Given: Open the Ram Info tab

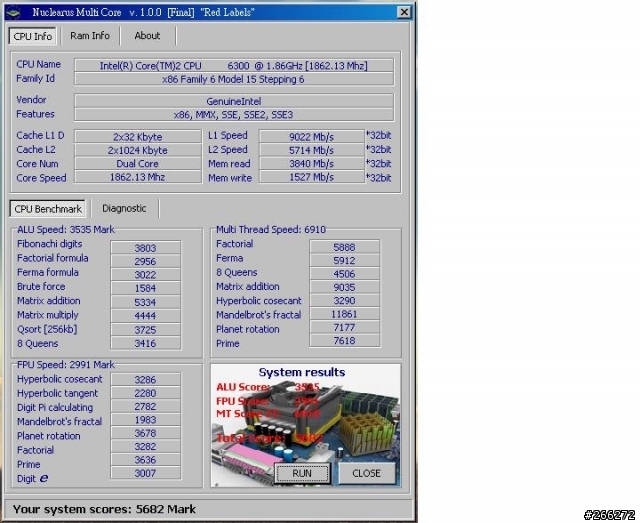Looking at the screenshot, I should (x=90, y=36).
